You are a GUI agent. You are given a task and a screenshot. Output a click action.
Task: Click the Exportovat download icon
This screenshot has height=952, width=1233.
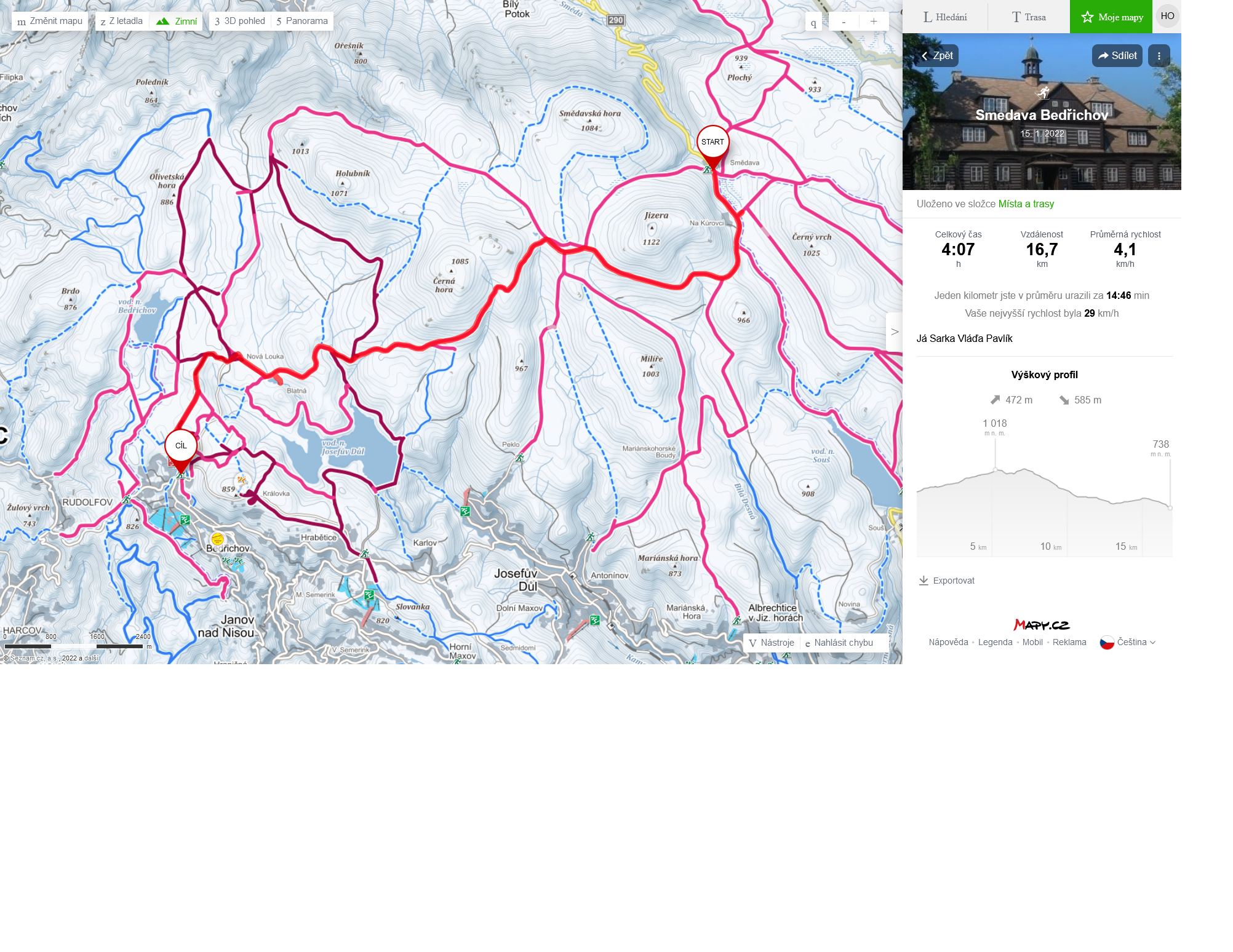tap(924, 581)
